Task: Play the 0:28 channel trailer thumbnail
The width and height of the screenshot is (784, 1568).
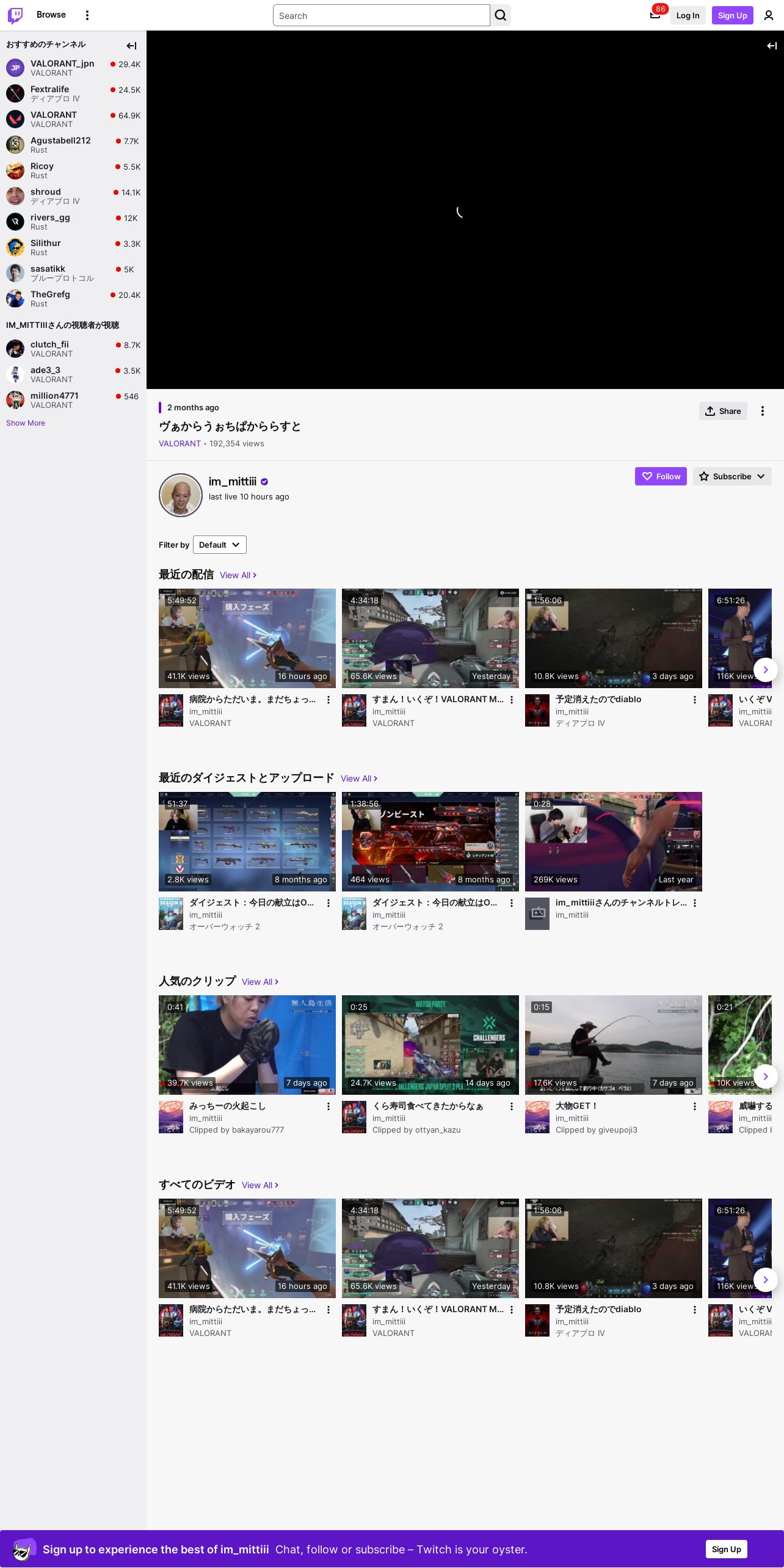Action: click(x=614, y=841)
